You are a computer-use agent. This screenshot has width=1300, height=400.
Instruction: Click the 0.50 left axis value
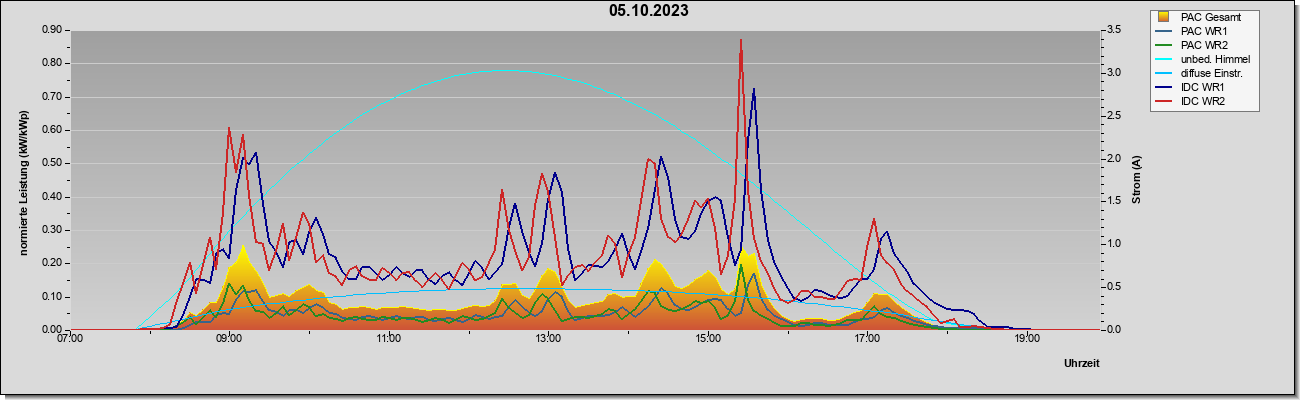pyautogui.click(x=52, y=163)
